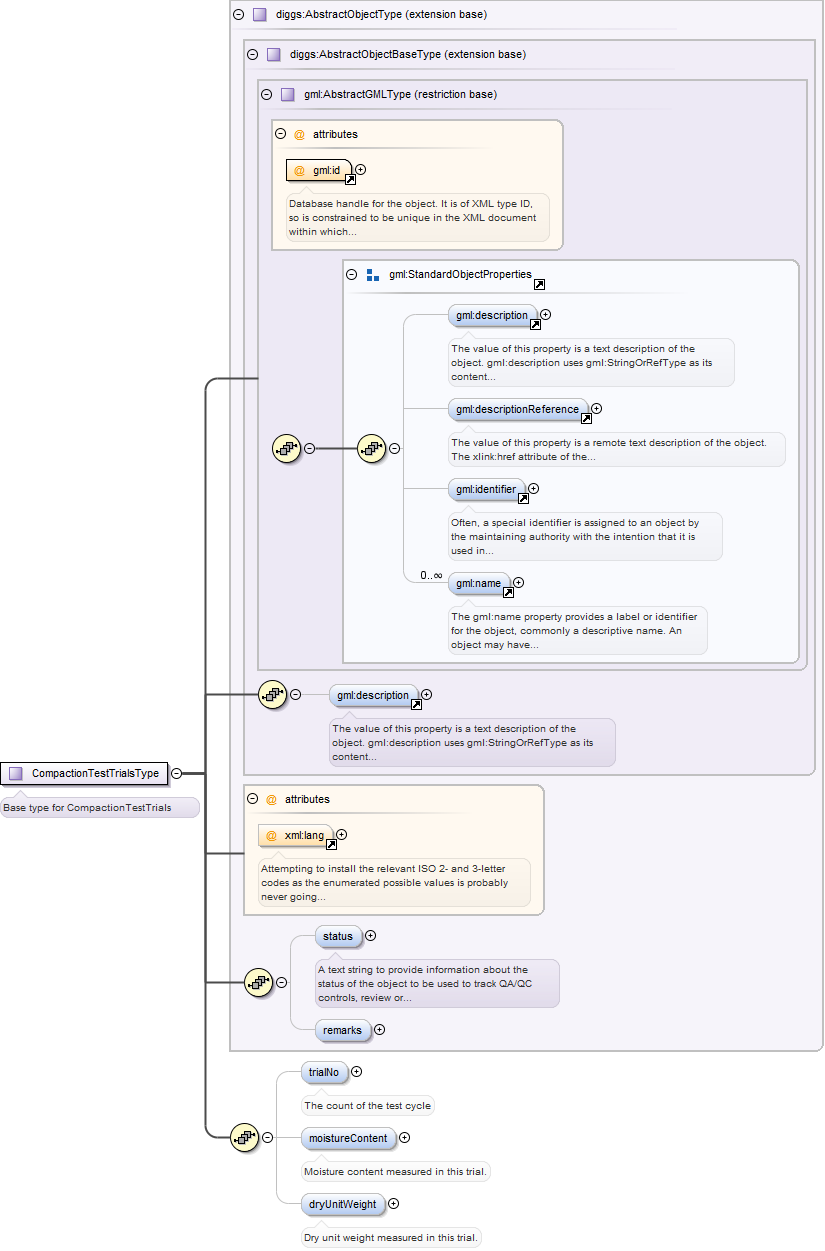Expand the dryUnitWeight element
Screen dimensions: 825x1251
click(x=393, y=1204)
